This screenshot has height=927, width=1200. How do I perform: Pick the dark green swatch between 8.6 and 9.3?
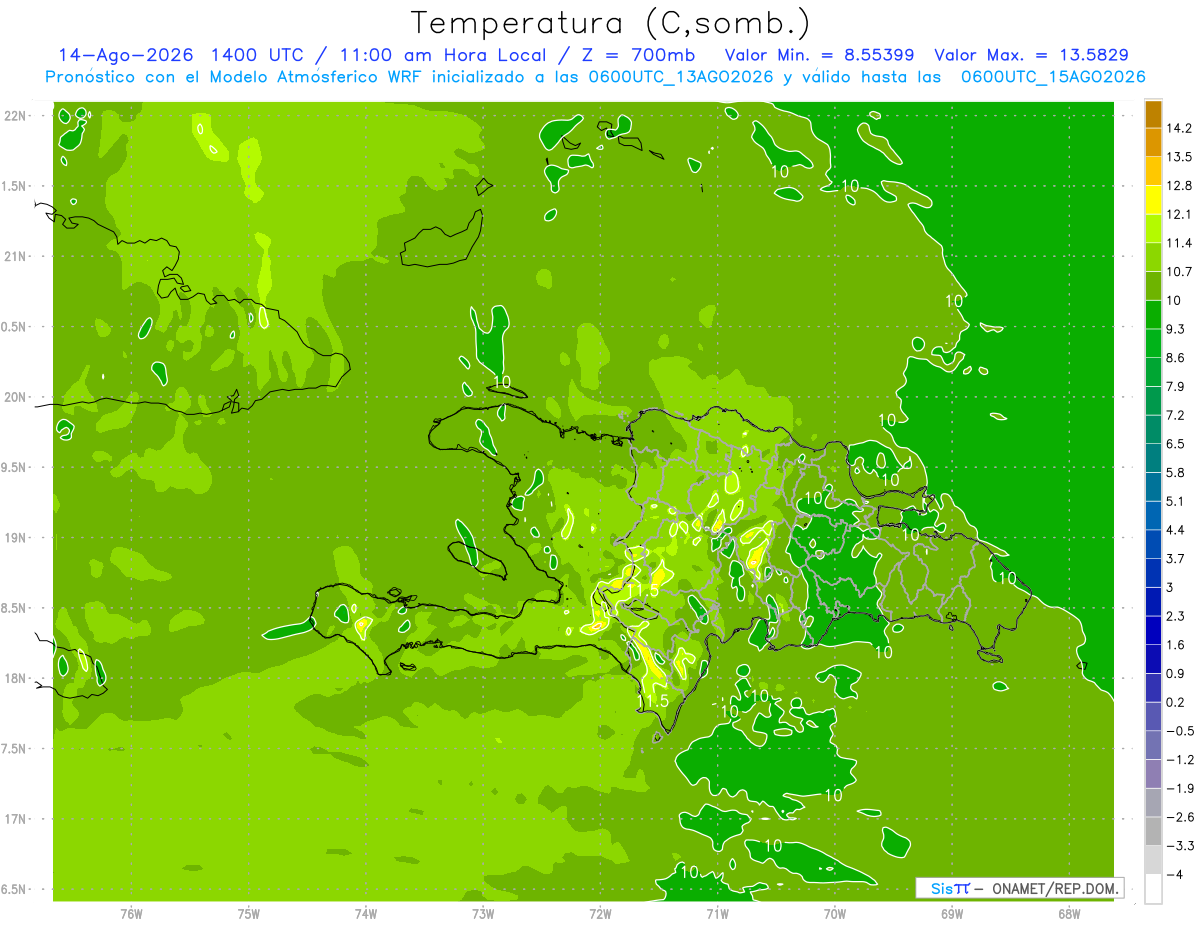tap(1153, 344)
